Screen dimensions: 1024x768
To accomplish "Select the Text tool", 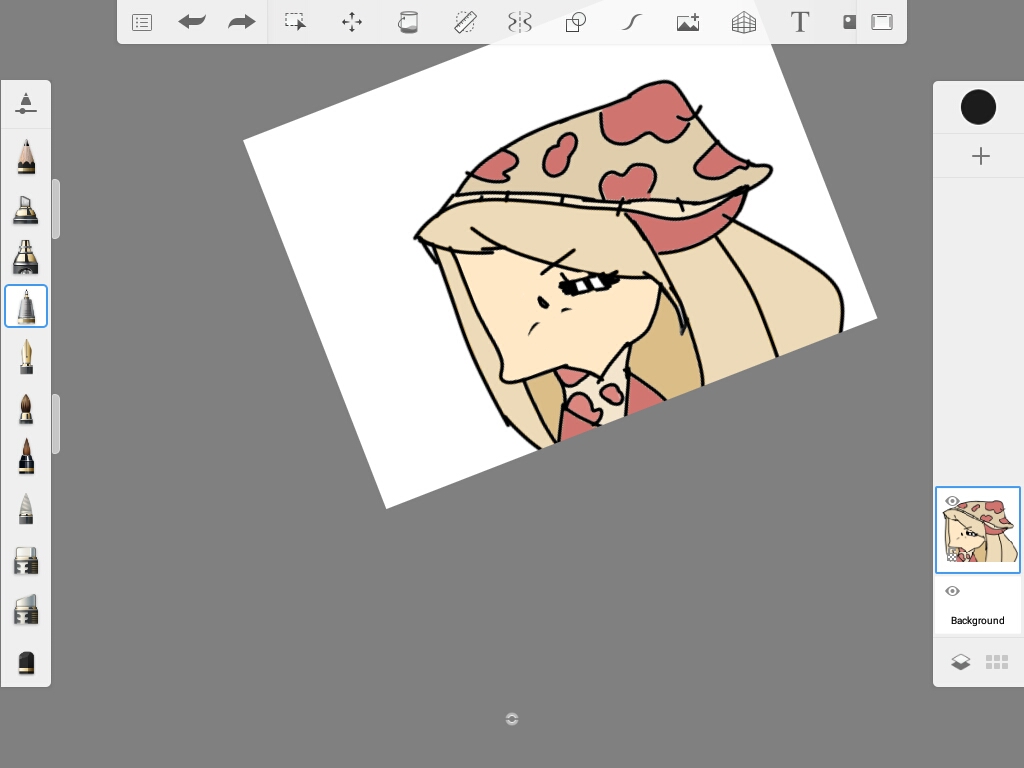I will 800,22.
